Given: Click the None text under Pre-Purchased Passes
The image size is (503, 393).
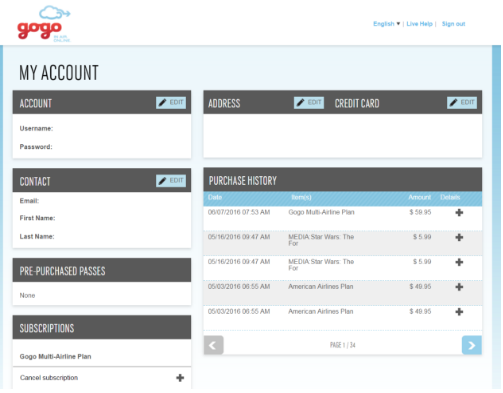Looking at the screenshot, I should point(27,296).
